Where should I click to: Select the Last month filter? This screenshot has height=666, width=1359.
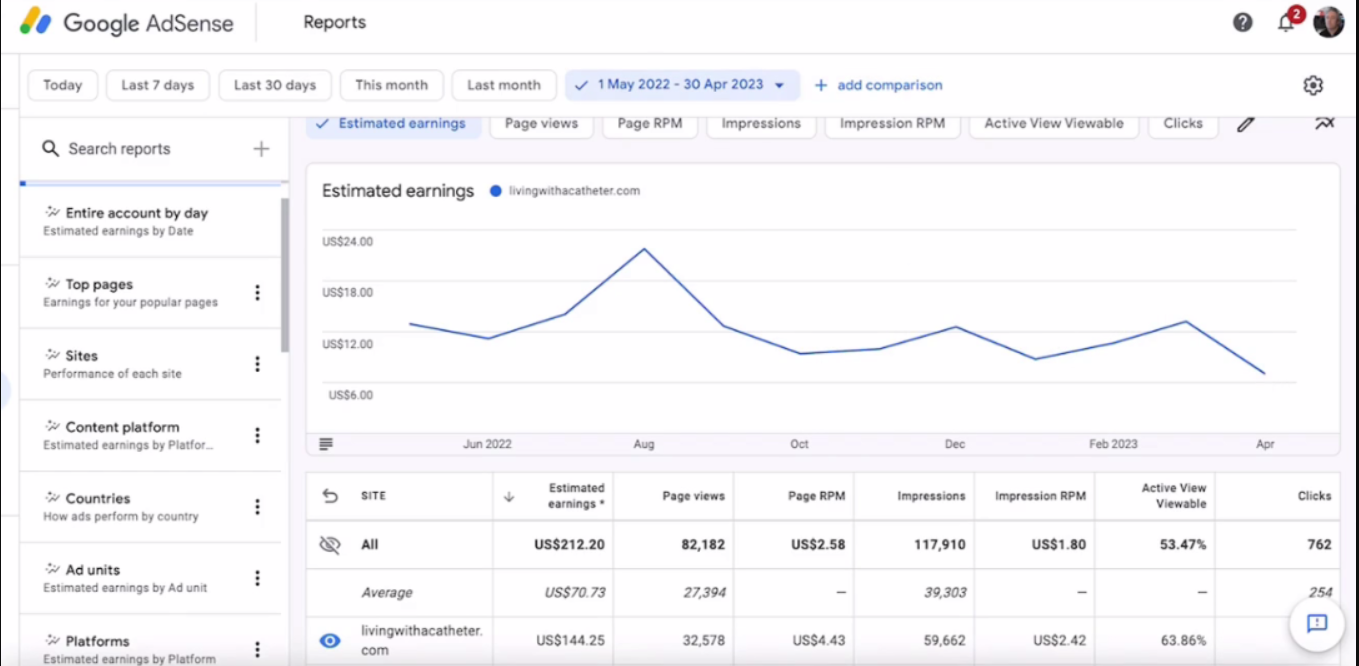click(504, 85)
